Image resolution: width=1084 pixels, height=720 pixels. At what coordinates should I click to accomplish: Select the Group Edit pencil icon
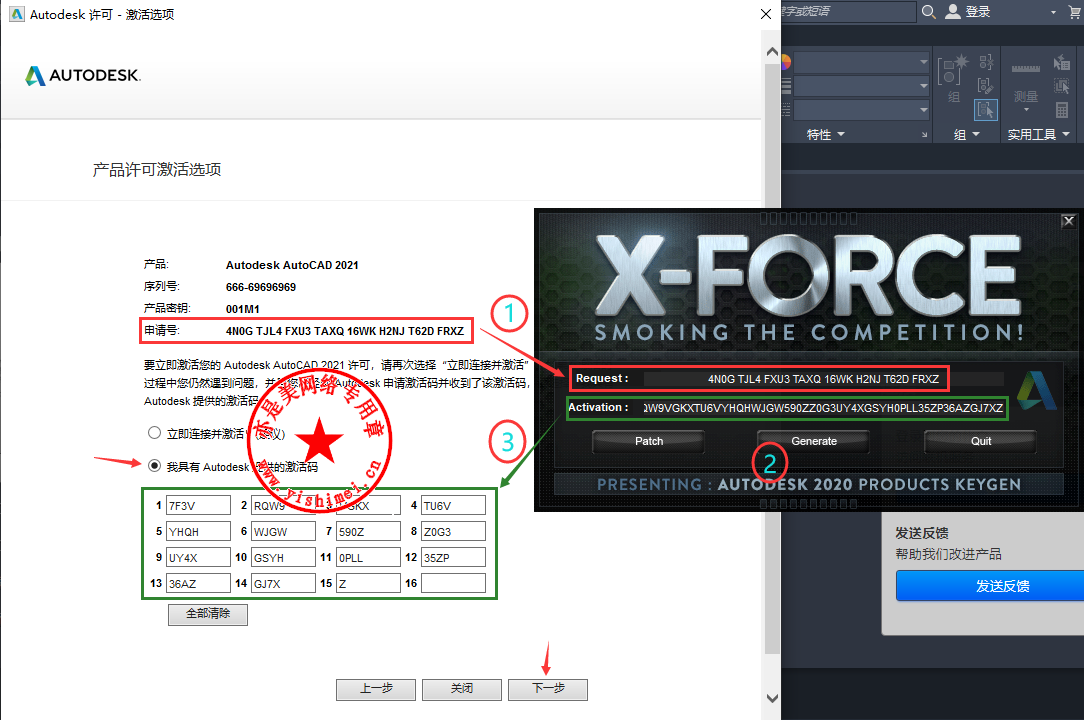(987, 86)
